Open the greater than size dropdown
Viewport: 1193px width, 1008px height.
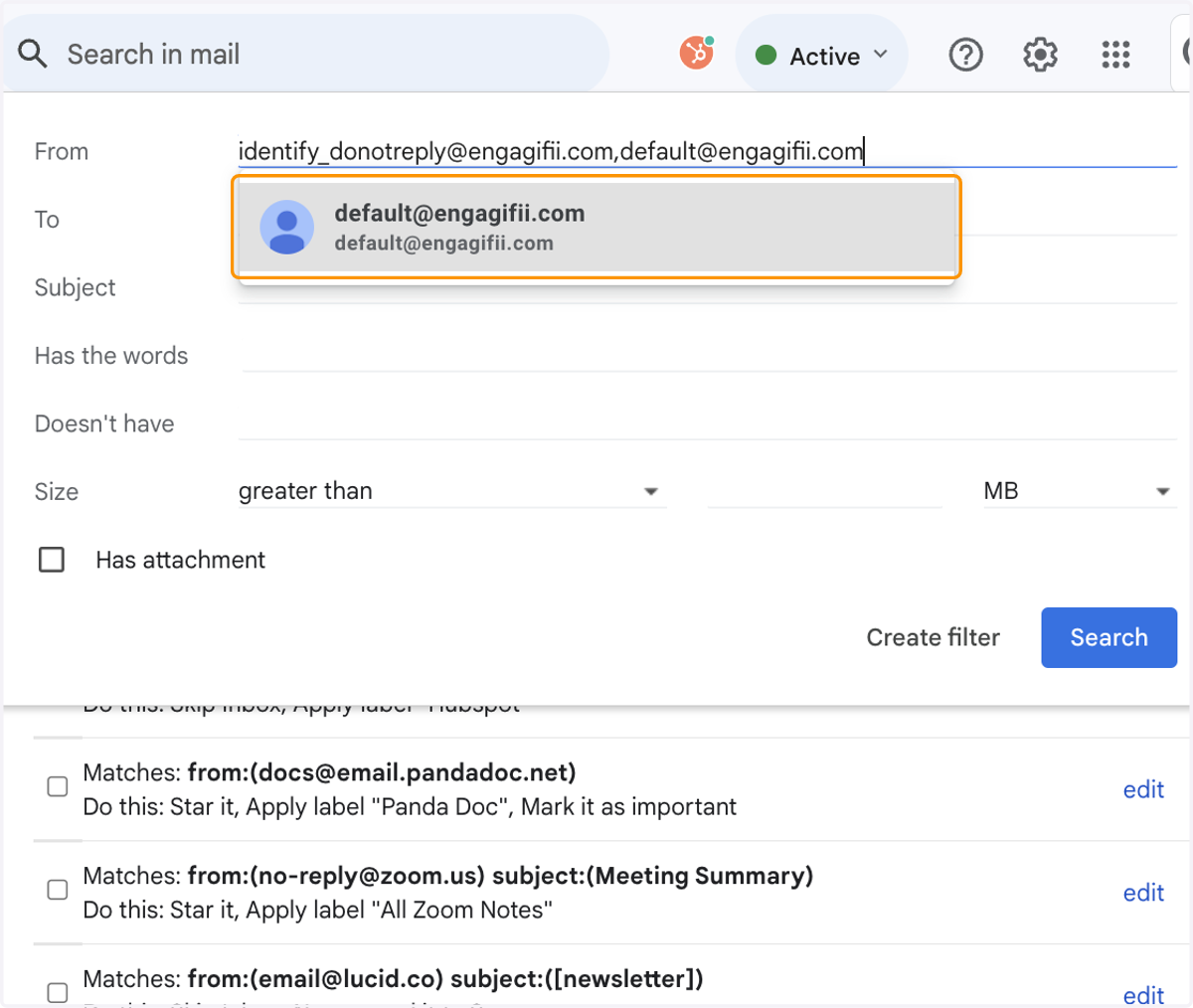(x=450, y=491)
